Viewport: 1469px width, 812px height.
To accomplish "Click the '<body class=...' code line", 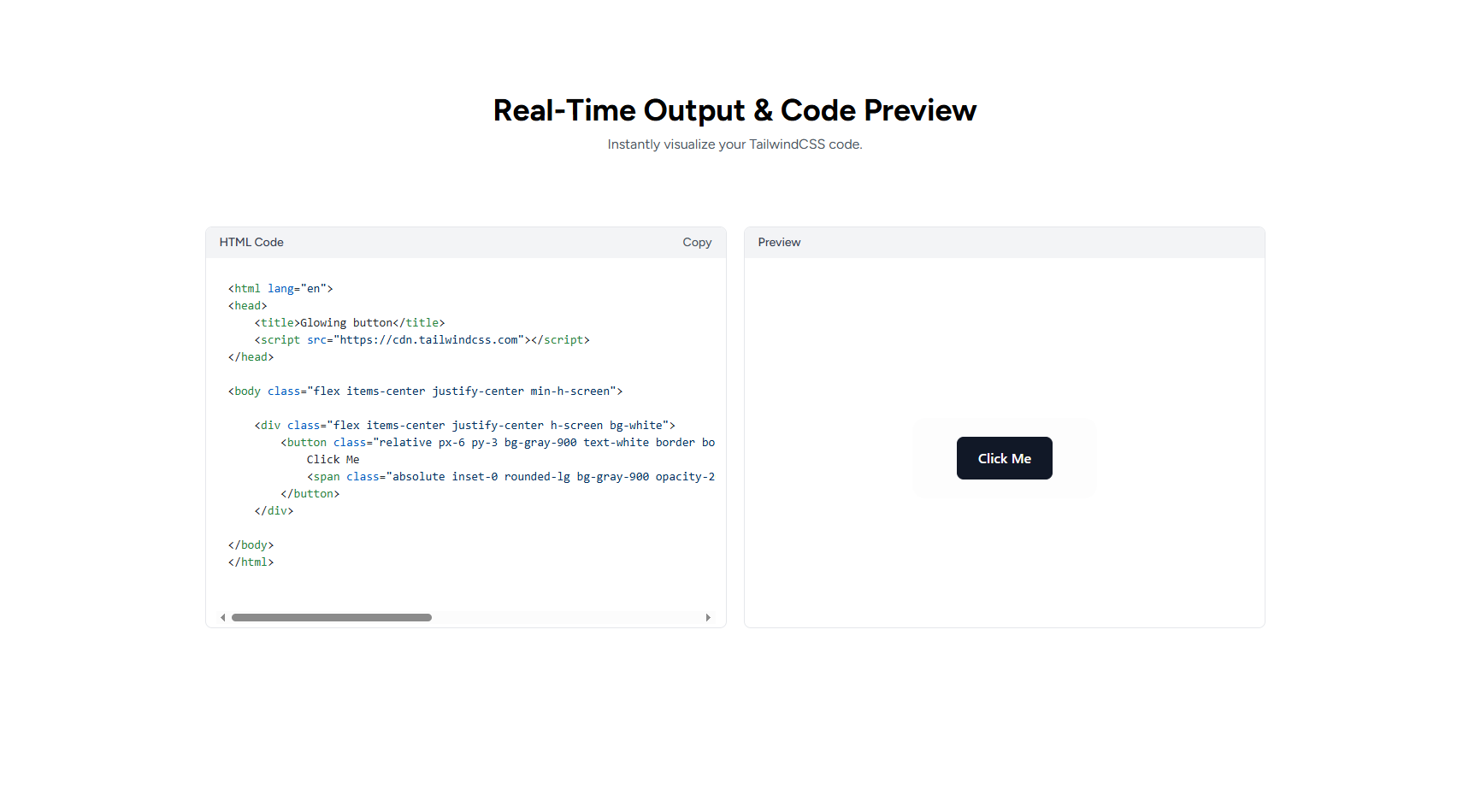I will click(x=425, y=391).
